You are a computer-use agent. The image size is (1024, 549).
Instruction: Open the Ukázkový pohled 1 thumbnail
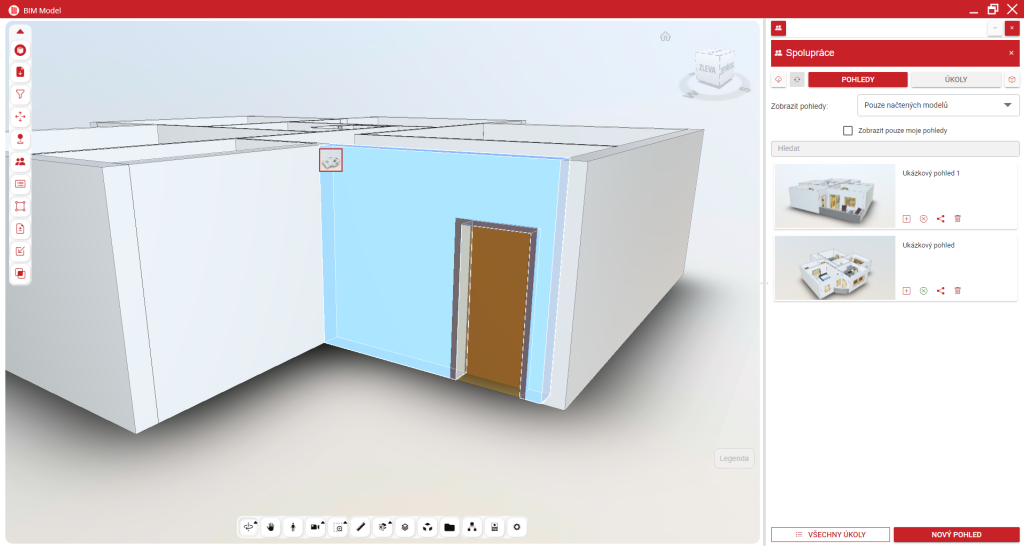[834, 197]
